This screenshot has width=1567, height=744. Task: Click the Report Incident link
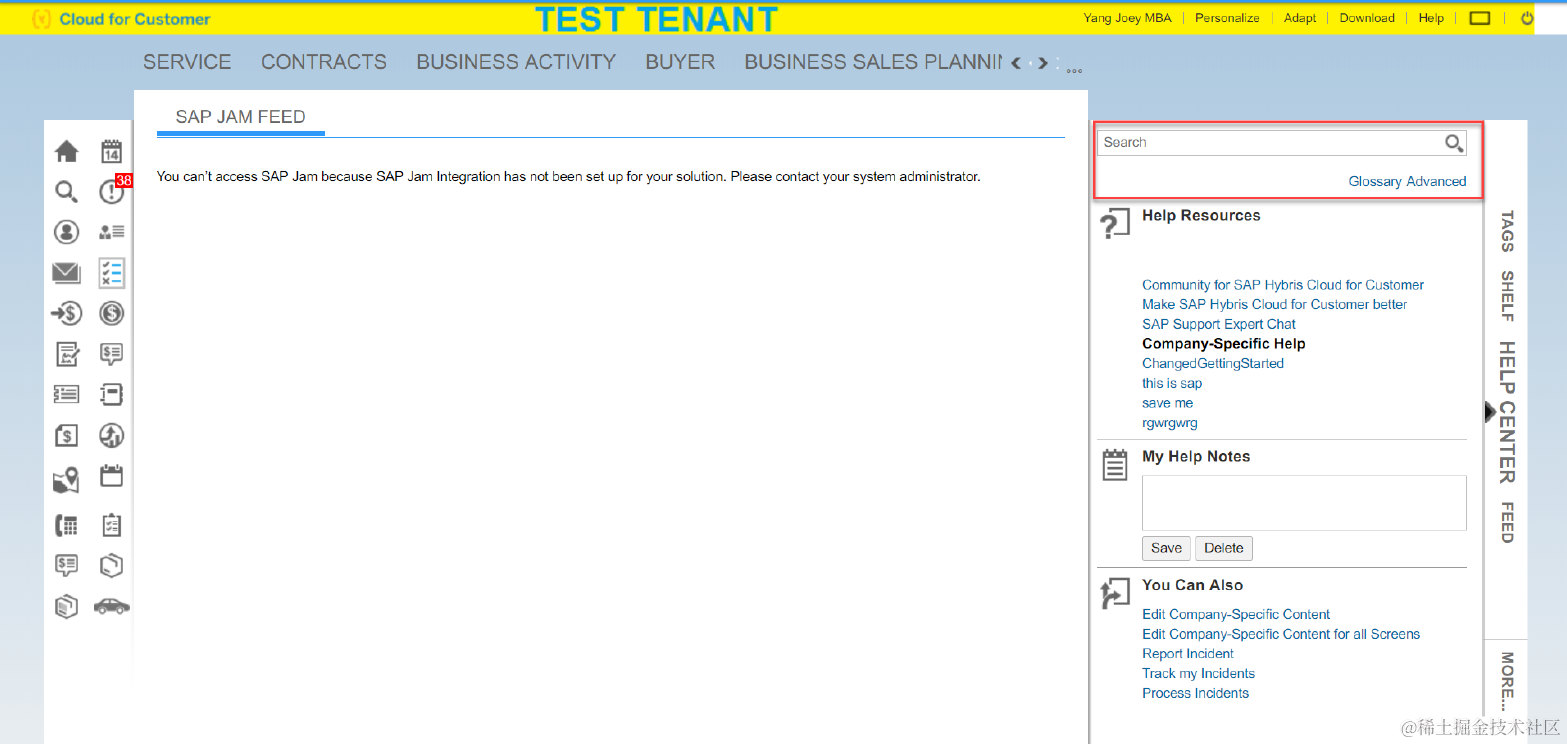point(1188,654)
